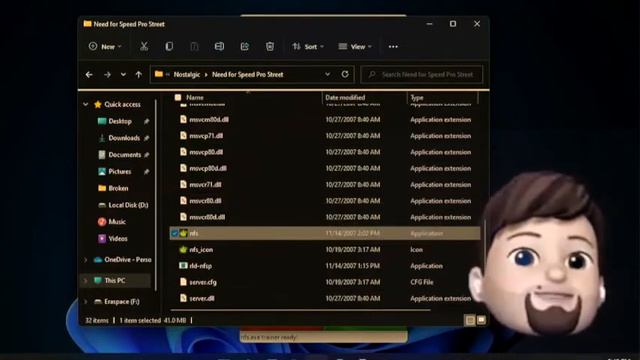Screen dimensions: 640x360
Task: Switch to large thumbnails view icon
Action: (x=481, y=320)
